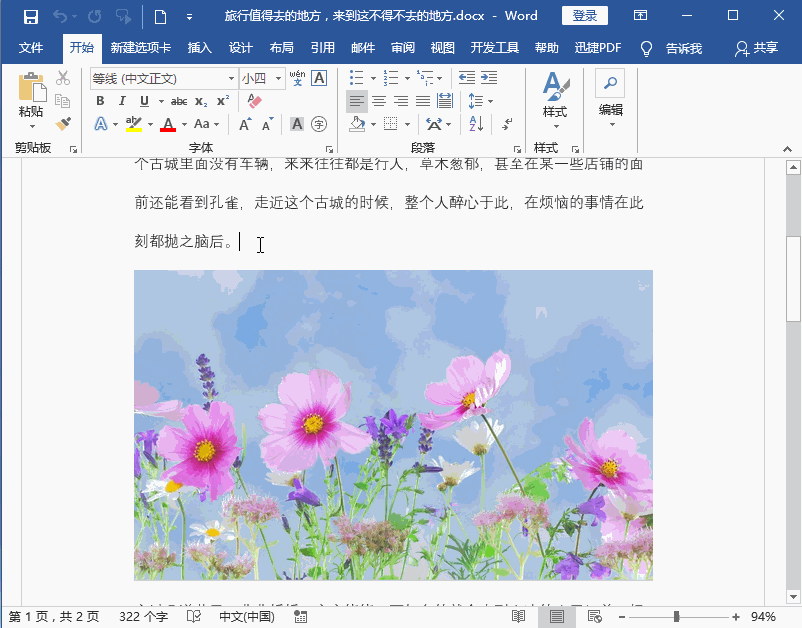This screenshot has width=802, height=628.
Task: Align paragraph to the left
Action: pos(357,101)
